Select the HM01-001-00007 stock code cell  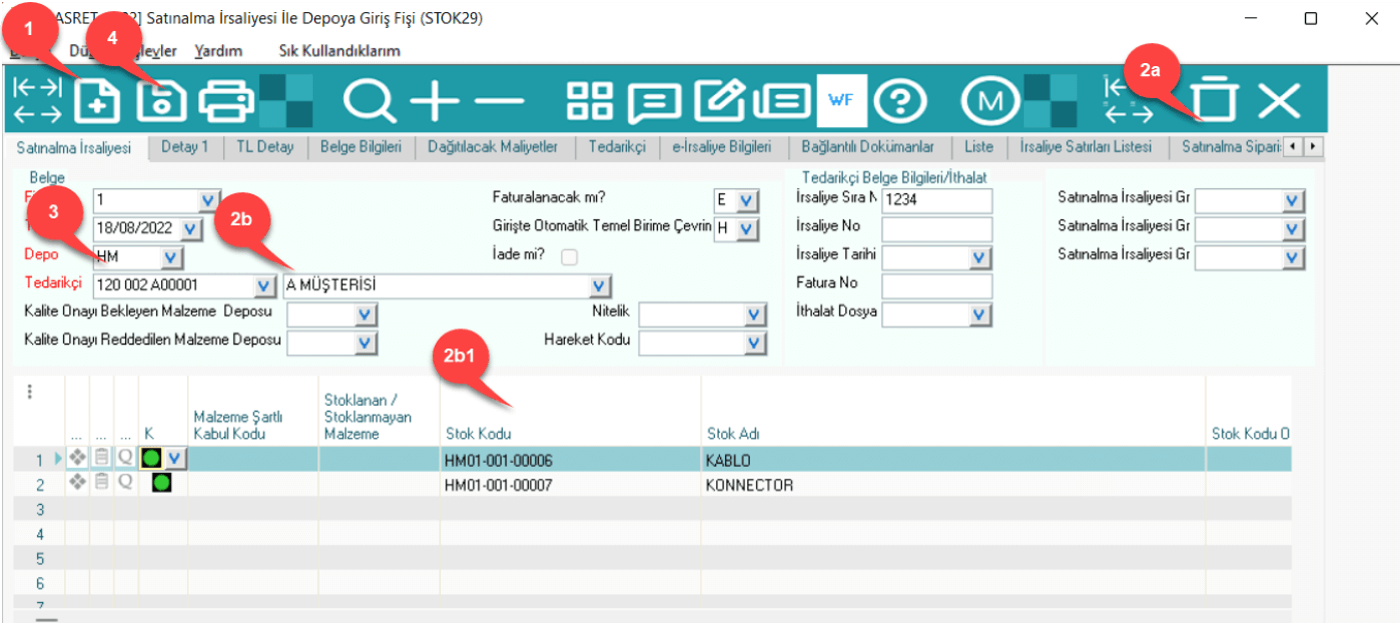click(x=571, y=485)
